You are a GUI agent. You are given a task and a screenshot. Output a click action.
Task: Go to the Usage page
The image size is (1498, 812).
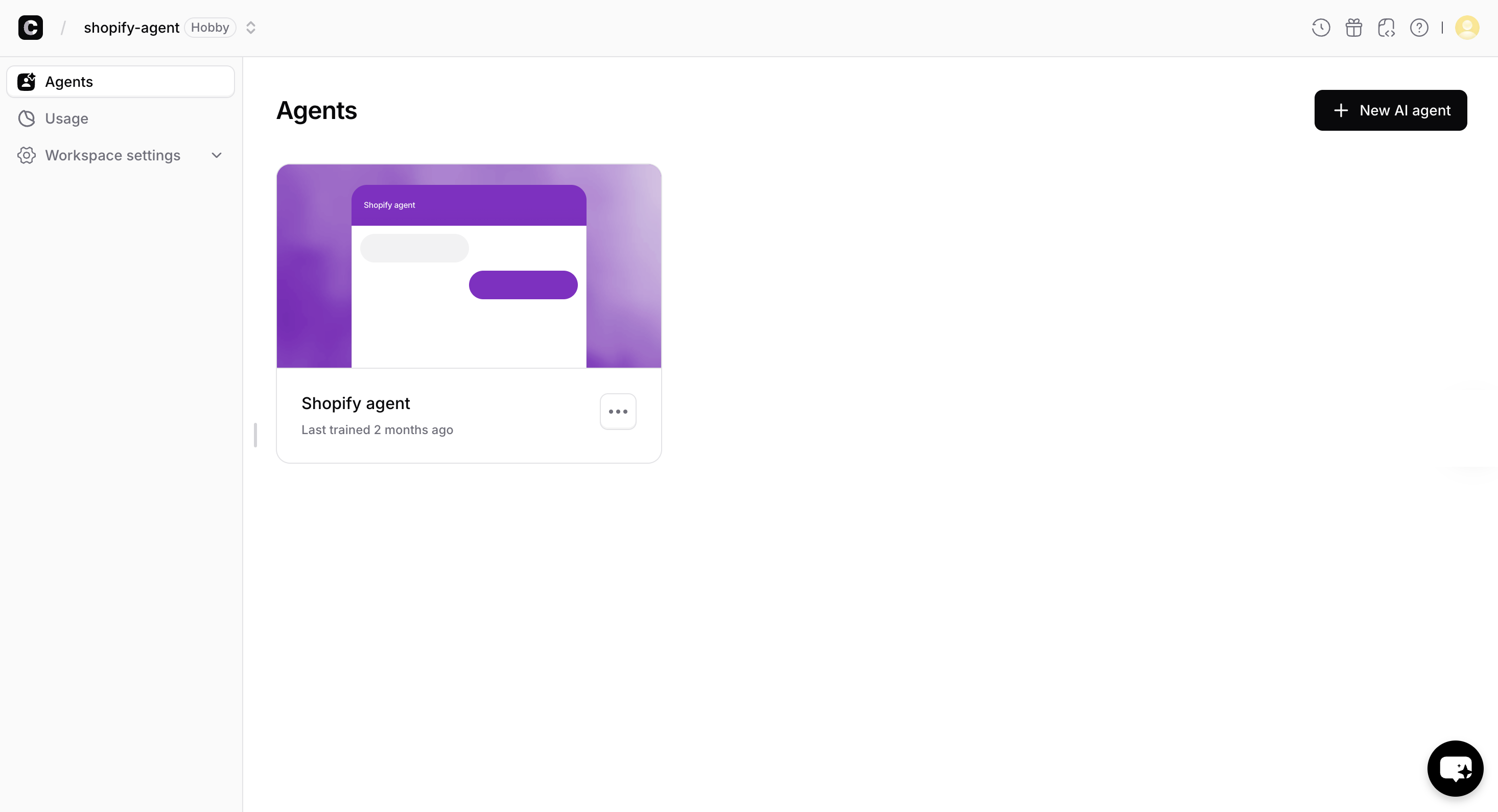(x=66, y=118)
